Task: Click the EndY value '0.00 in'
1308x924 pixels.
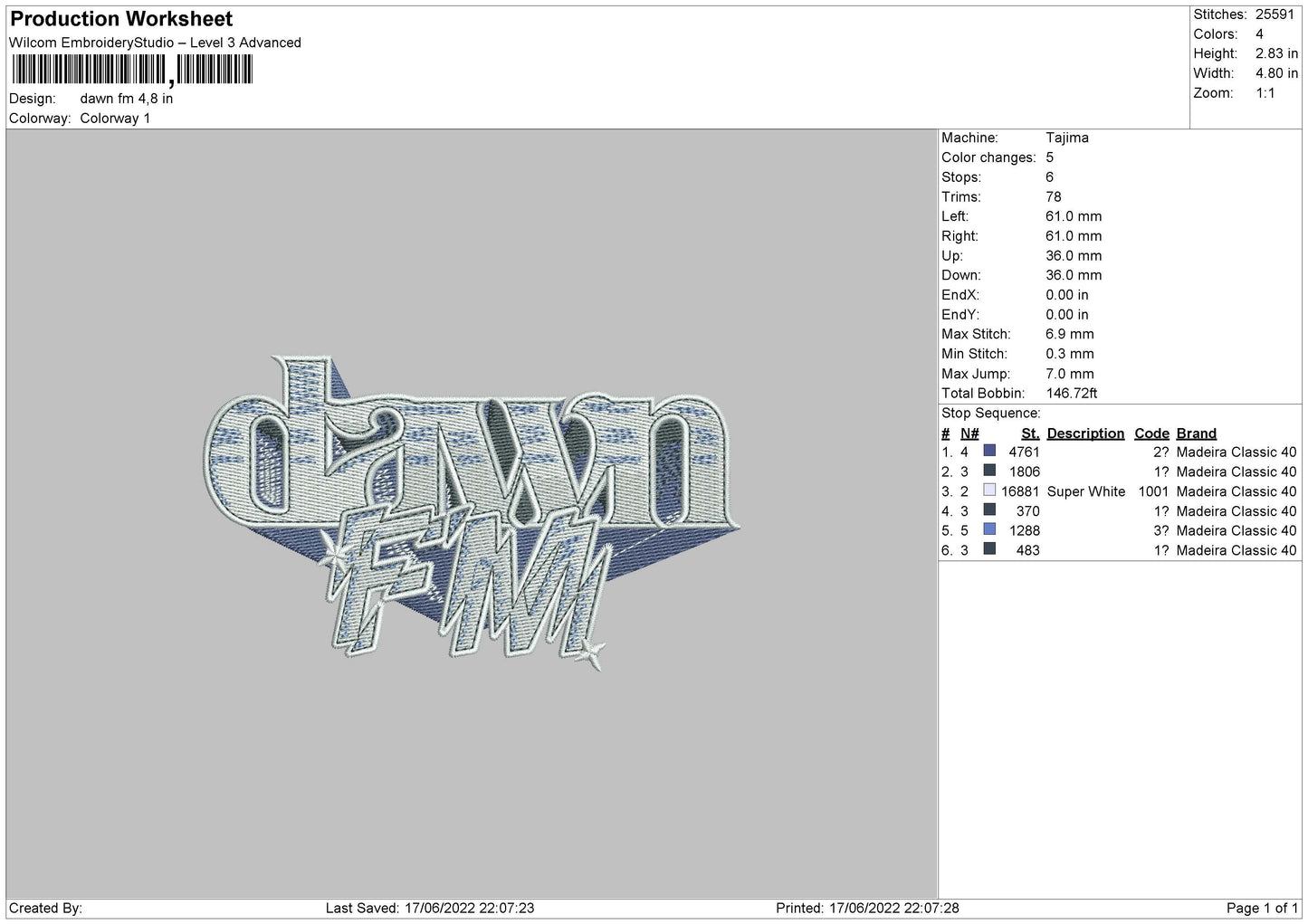Action: 1067,315
